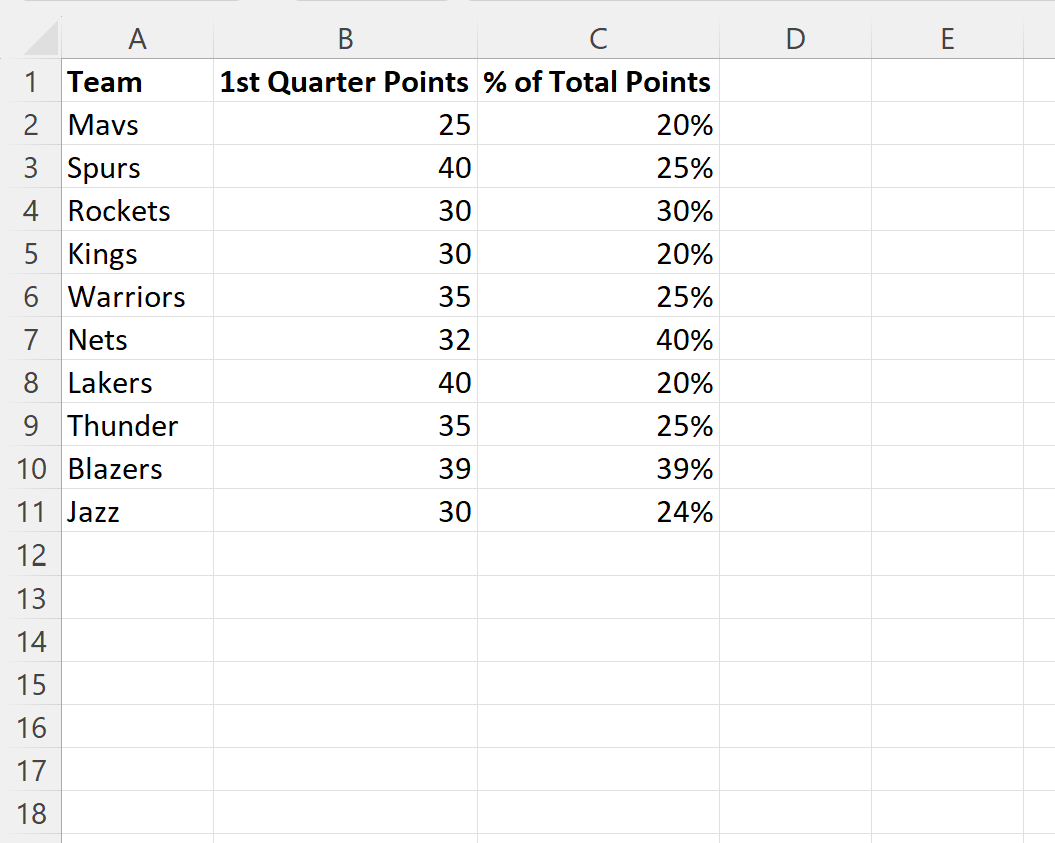Select the cell containing Spurs
1055x843 pixels.
[x=138, y=168]
